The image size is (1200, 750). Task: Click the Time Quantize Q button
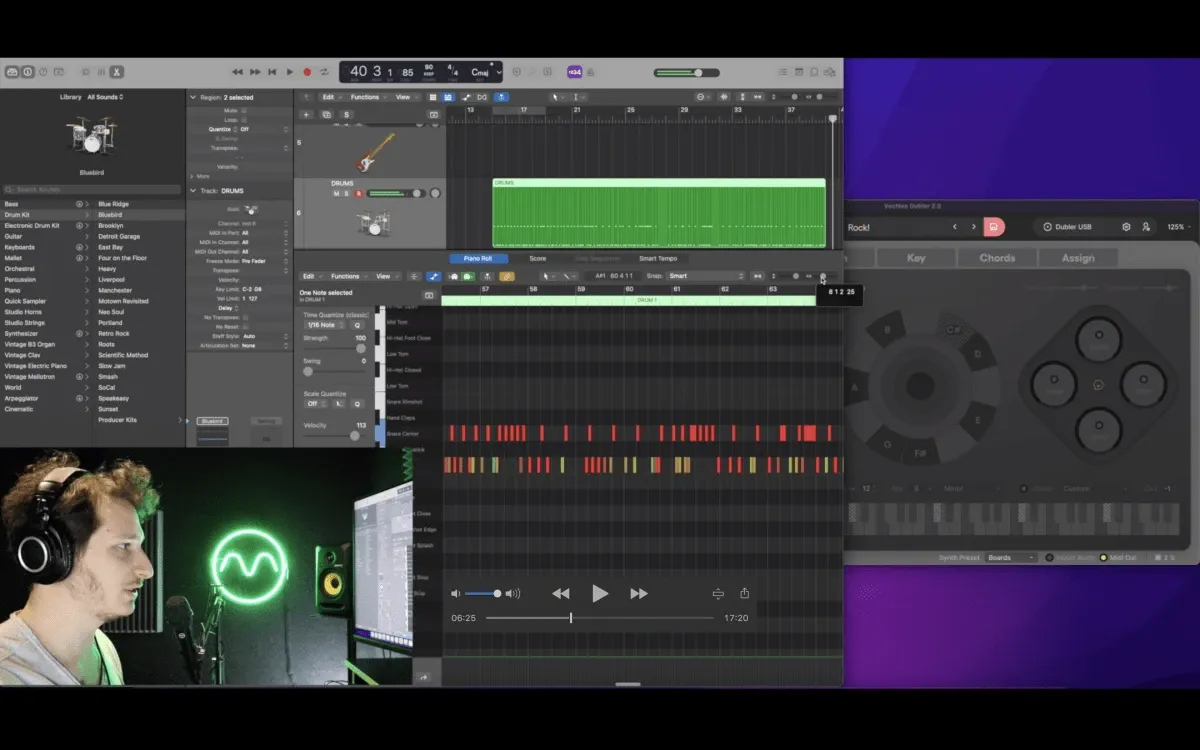pyautogui.click(x=356, y=325)
